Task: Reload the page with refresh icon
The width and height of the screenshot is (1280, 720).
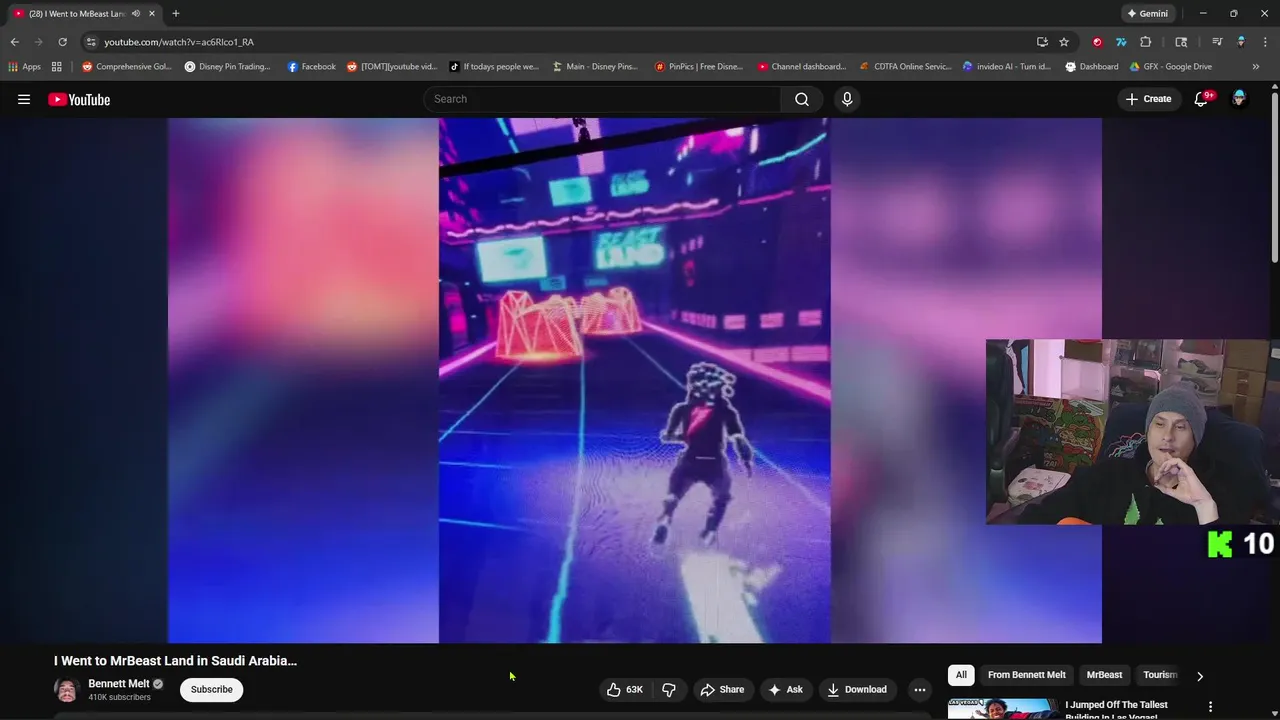Action: pyautogui.click(x=62, y=42)
